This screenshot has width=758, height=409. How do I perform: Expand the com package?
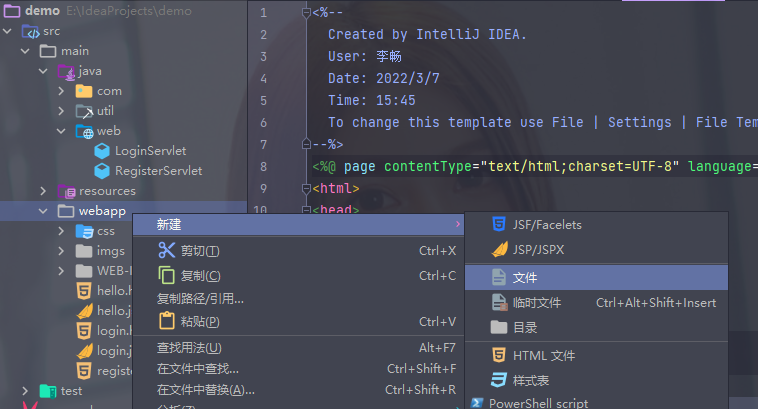coord(61,91)
